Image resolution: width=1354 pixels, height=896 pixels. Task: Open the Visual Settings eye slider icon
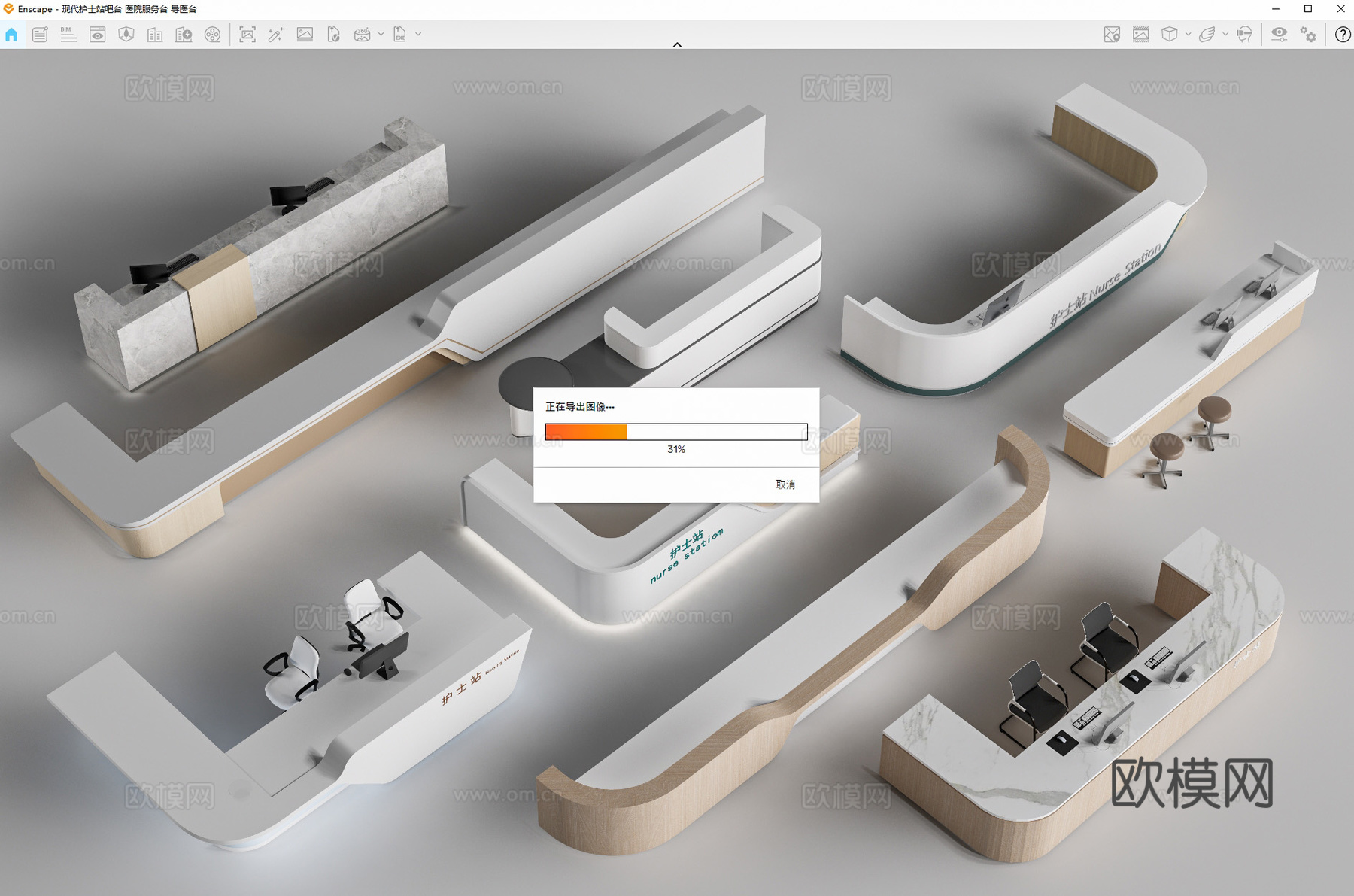coord(1279,35)
